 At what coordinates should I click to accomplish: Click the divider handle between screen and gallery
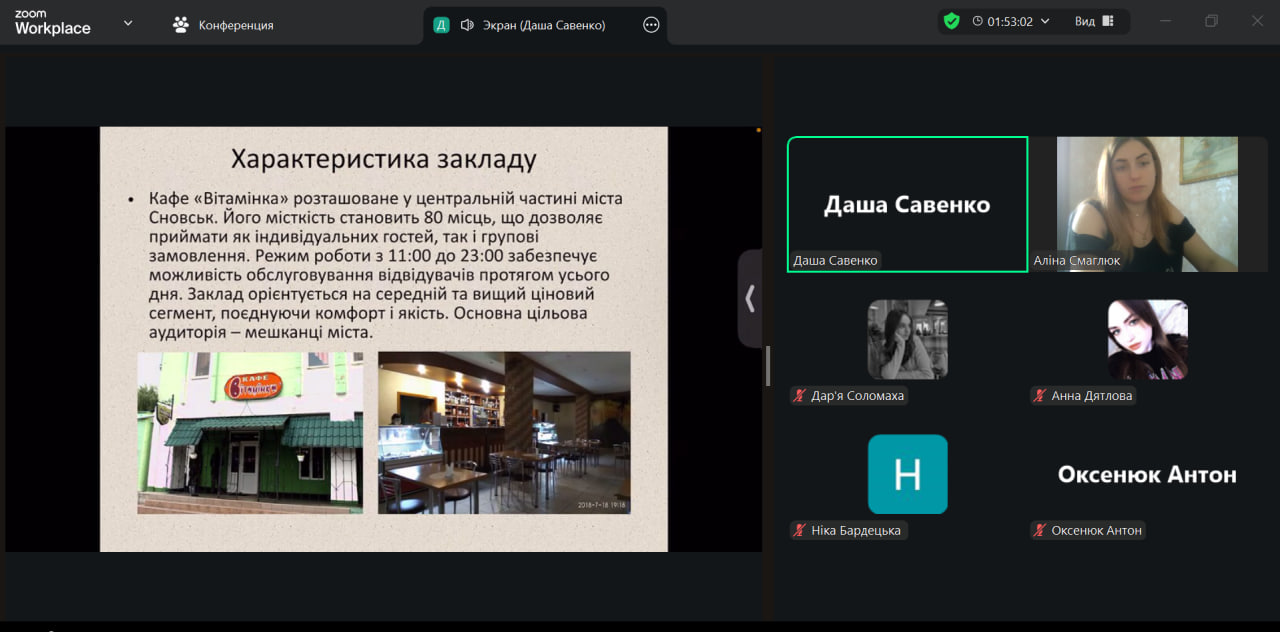click(x=767, y=366)
